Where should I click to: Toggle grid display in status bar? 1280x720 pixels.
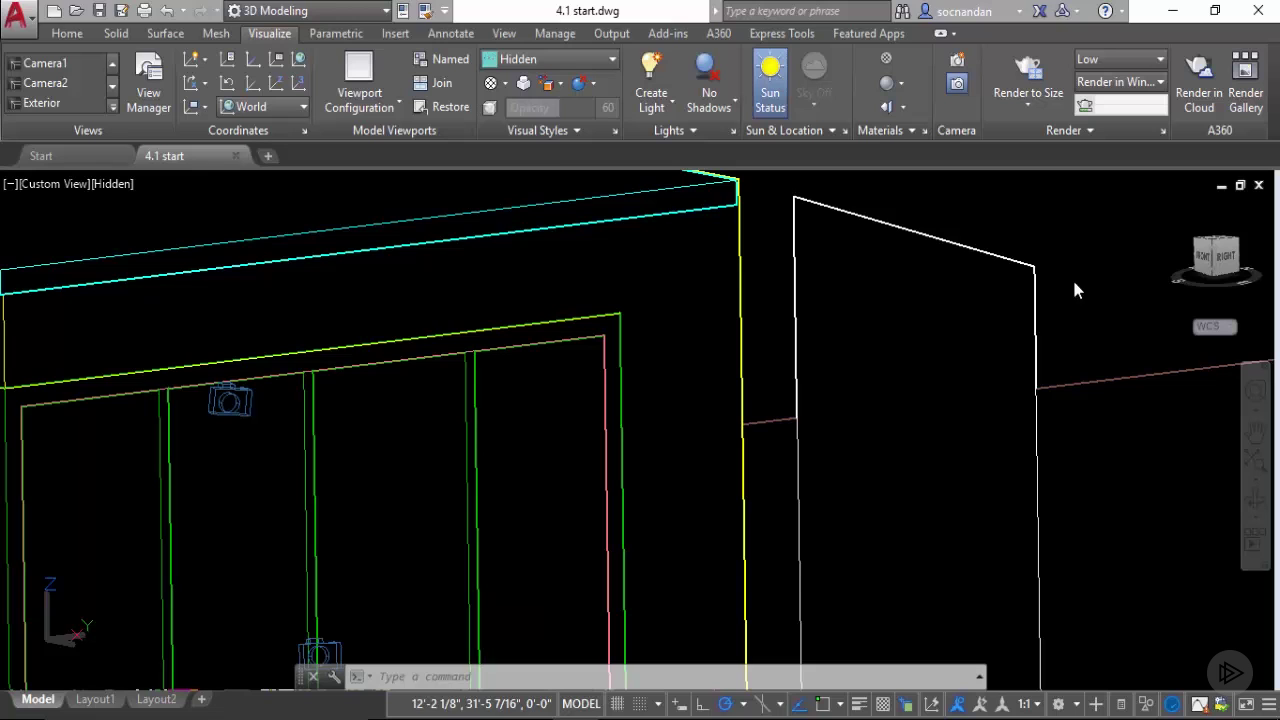click(618, 703)
